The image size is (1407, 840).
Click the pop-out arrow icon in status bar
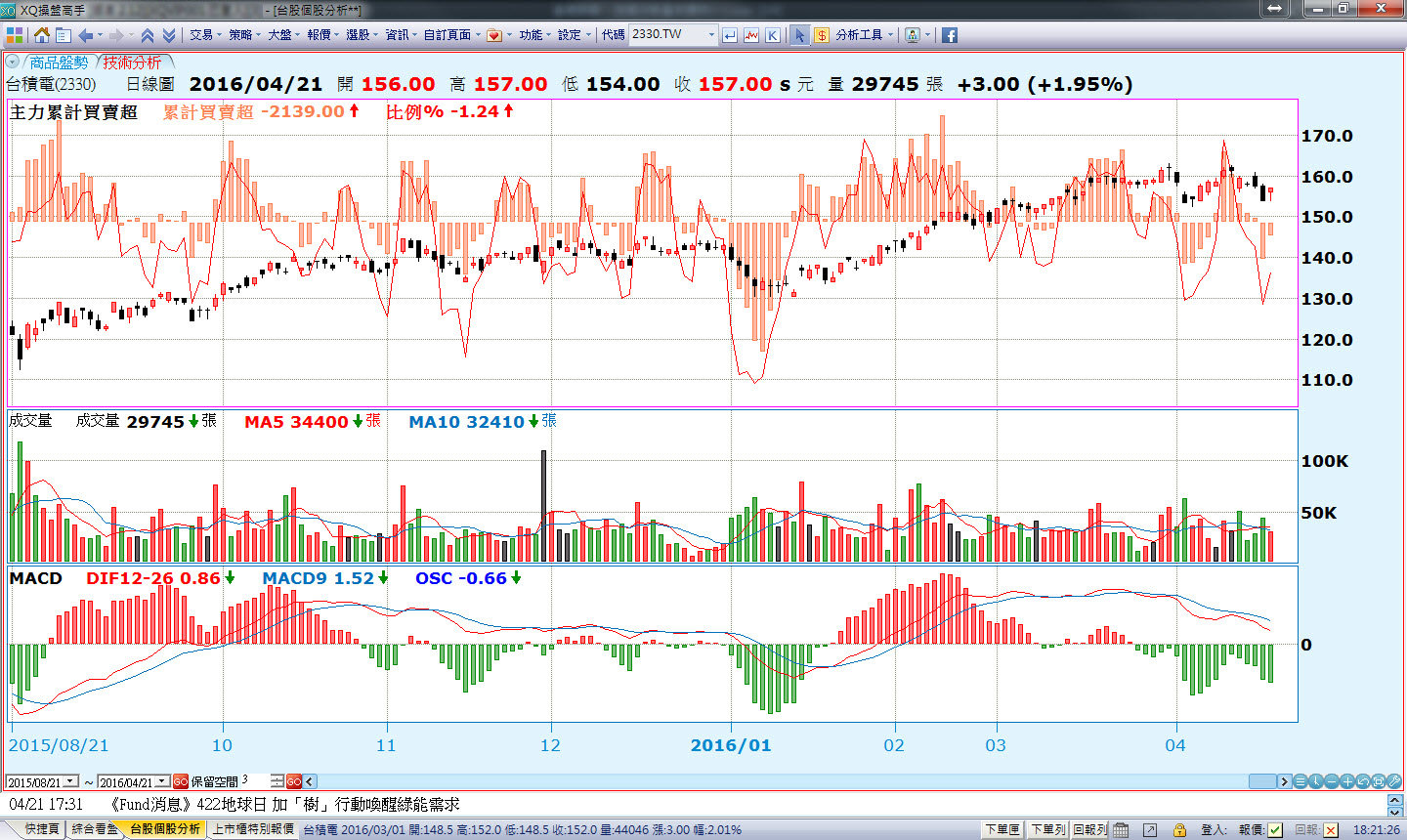1150,830
